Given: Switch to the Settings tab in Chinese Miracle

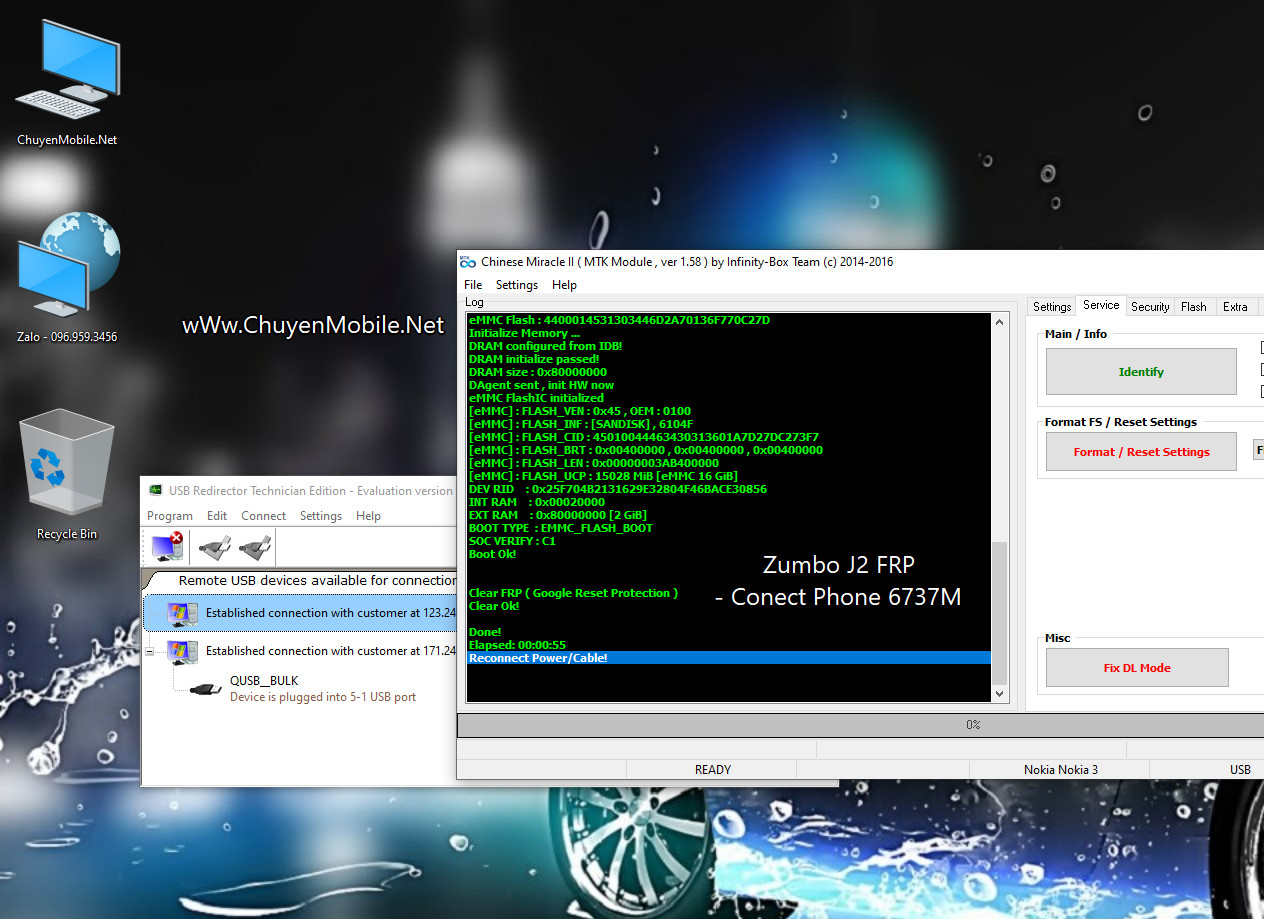Looking at the screenshot, I should [1052, 307].
